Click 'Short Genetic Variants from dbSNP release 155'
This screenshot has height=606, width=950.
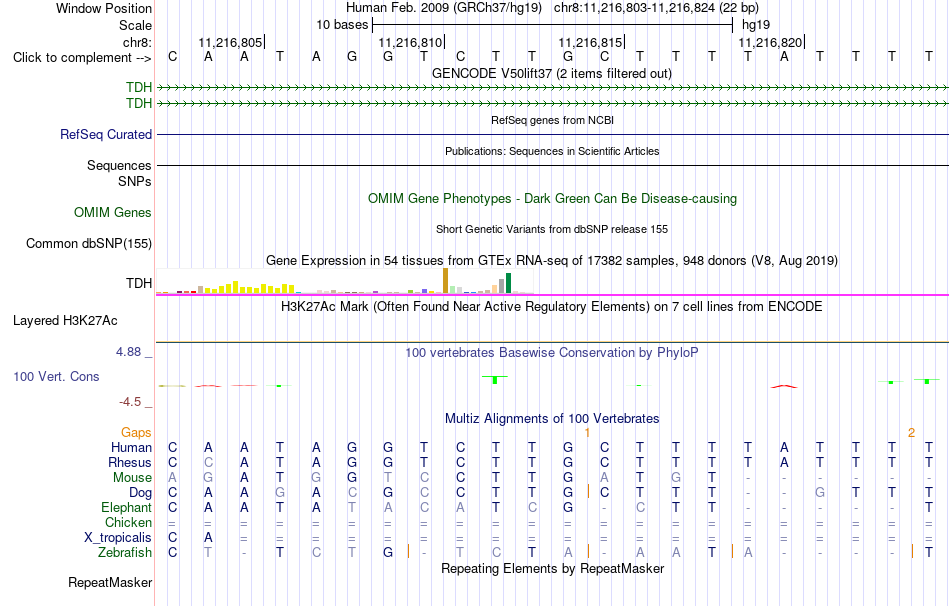552,230
